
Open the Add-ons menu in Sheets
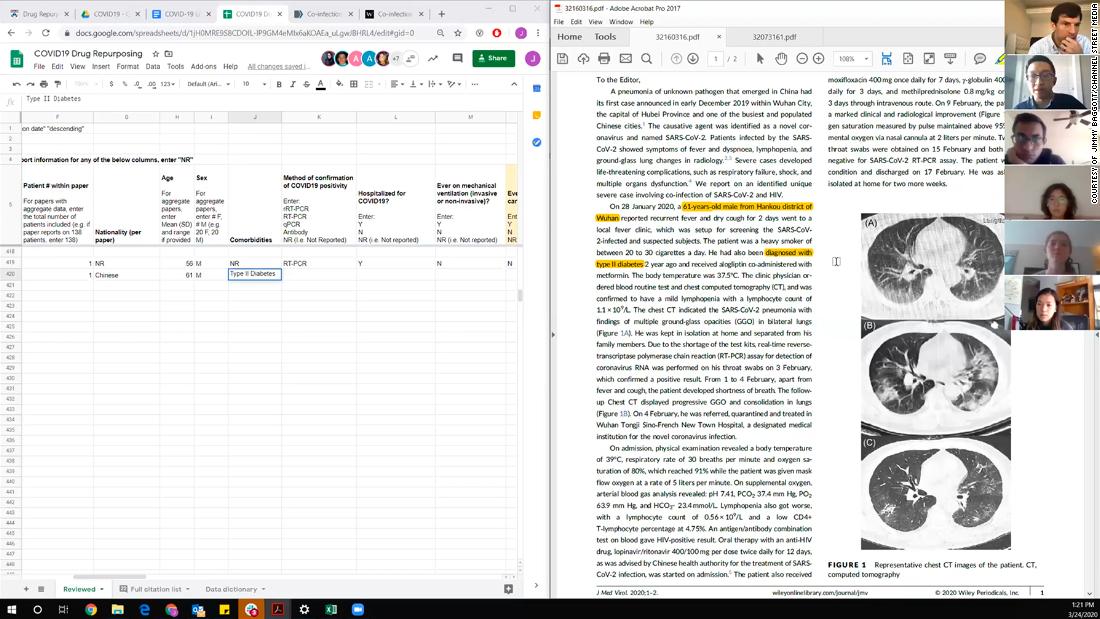pyautogui.click(x=203, y=67)
